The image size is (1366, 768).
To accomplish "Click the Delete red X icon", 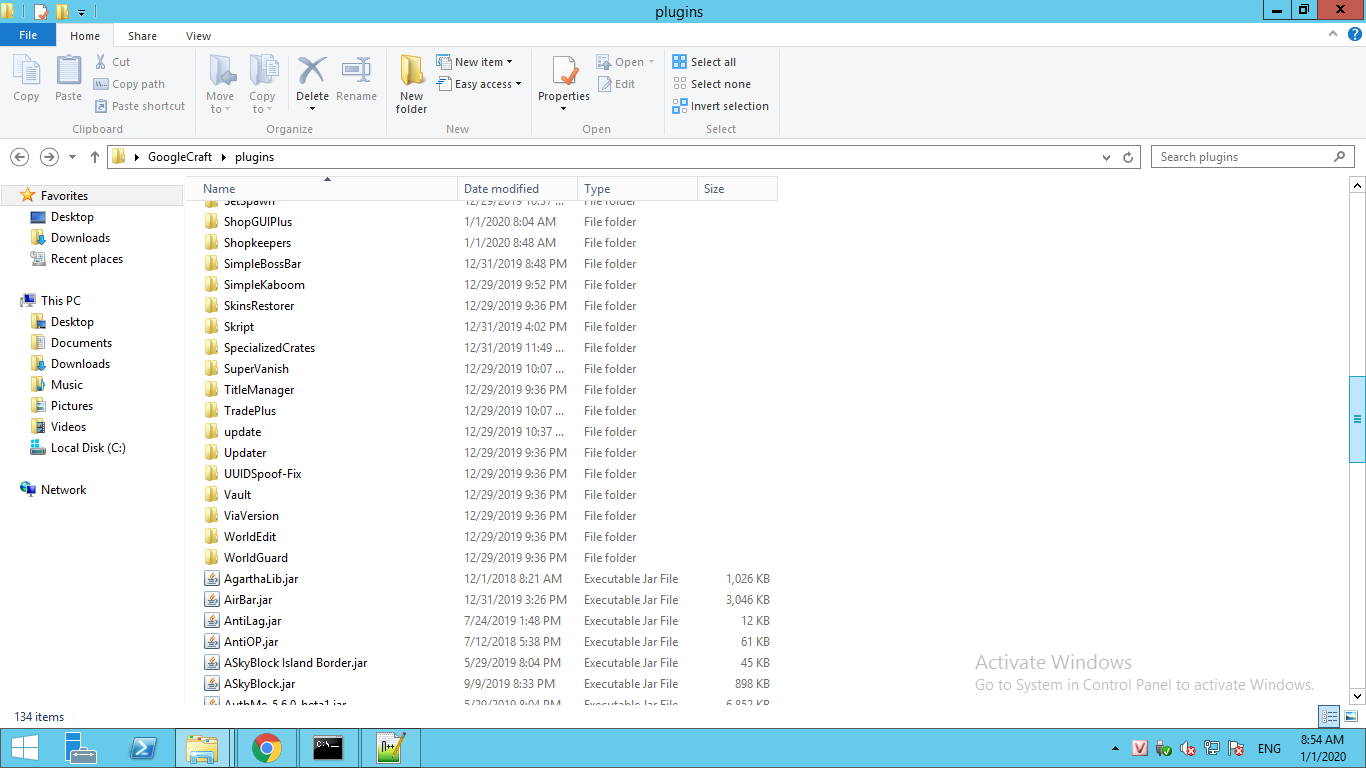I will (x=312, y=70).
